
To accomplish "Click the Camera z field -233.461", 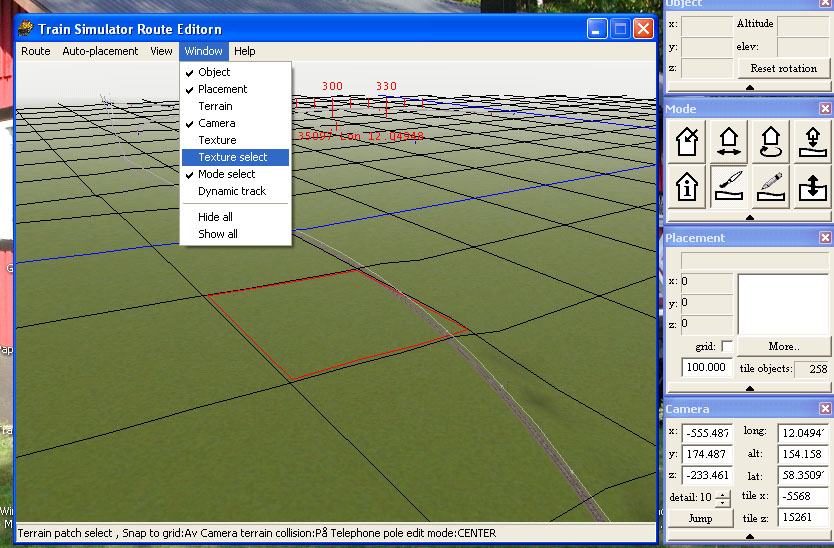I will (x=707, y=475).
